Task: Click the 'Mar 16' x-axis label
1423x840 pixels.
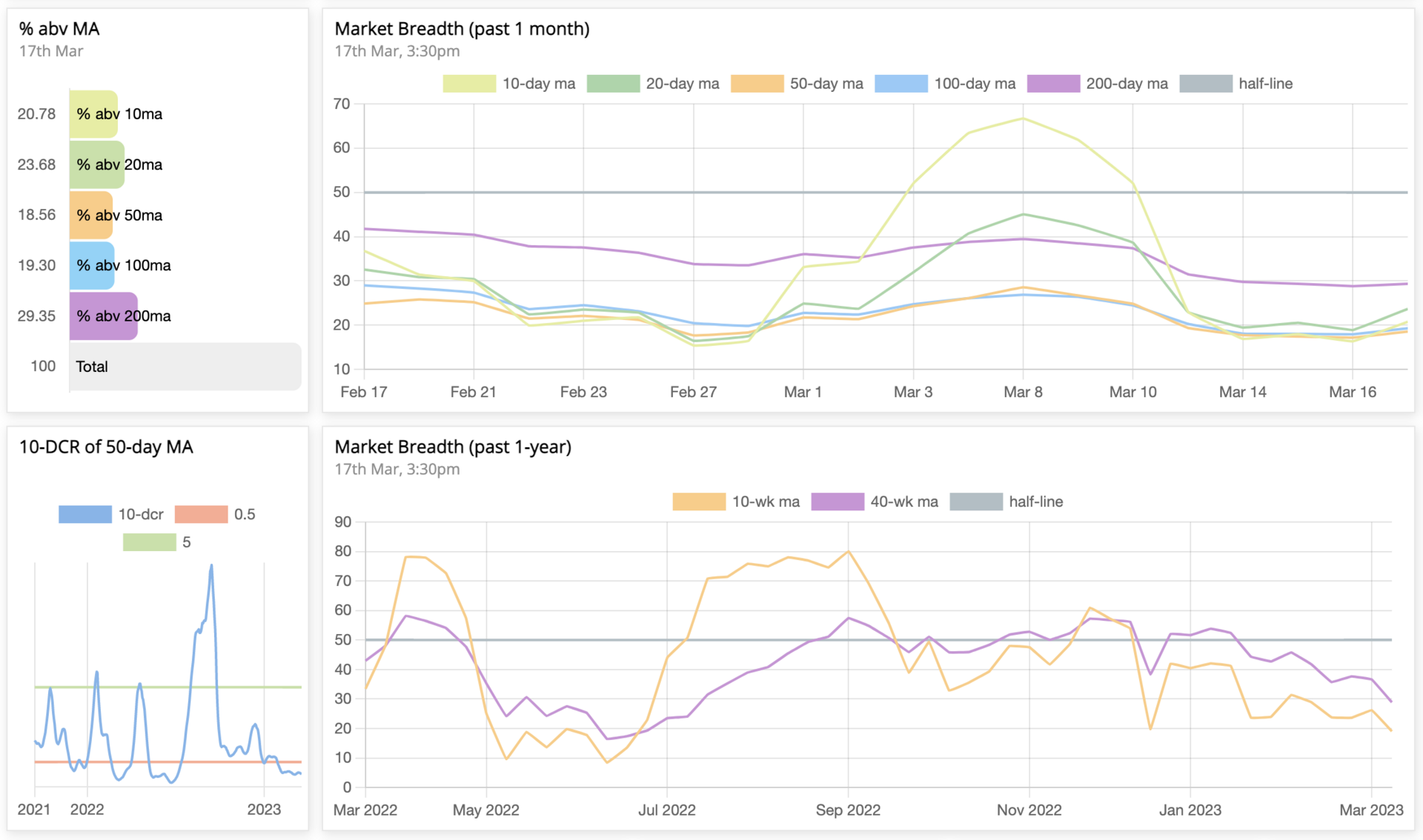Action: coord(1353,392)
